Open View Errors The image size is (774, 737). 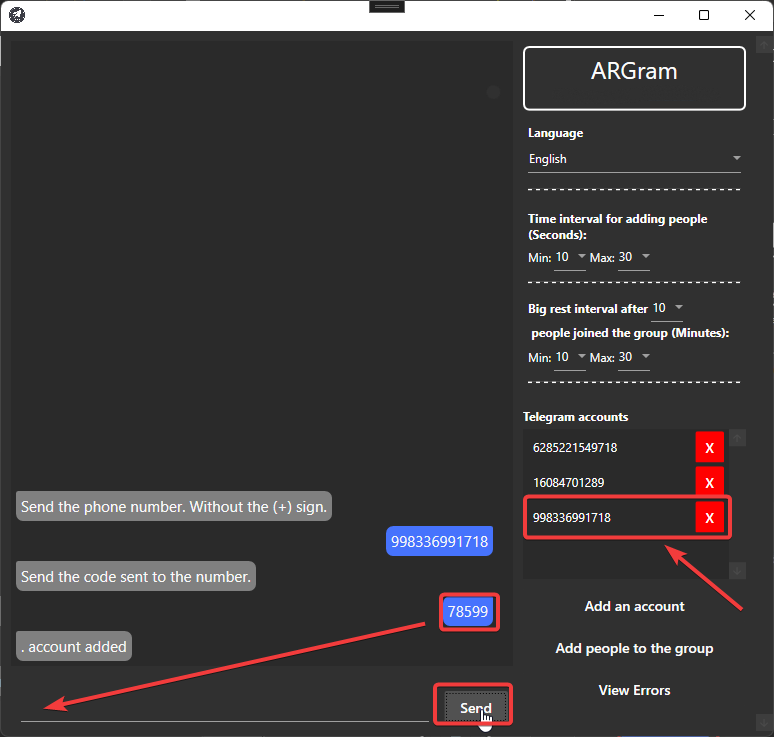pyautogui.click(x=634, y=690)
